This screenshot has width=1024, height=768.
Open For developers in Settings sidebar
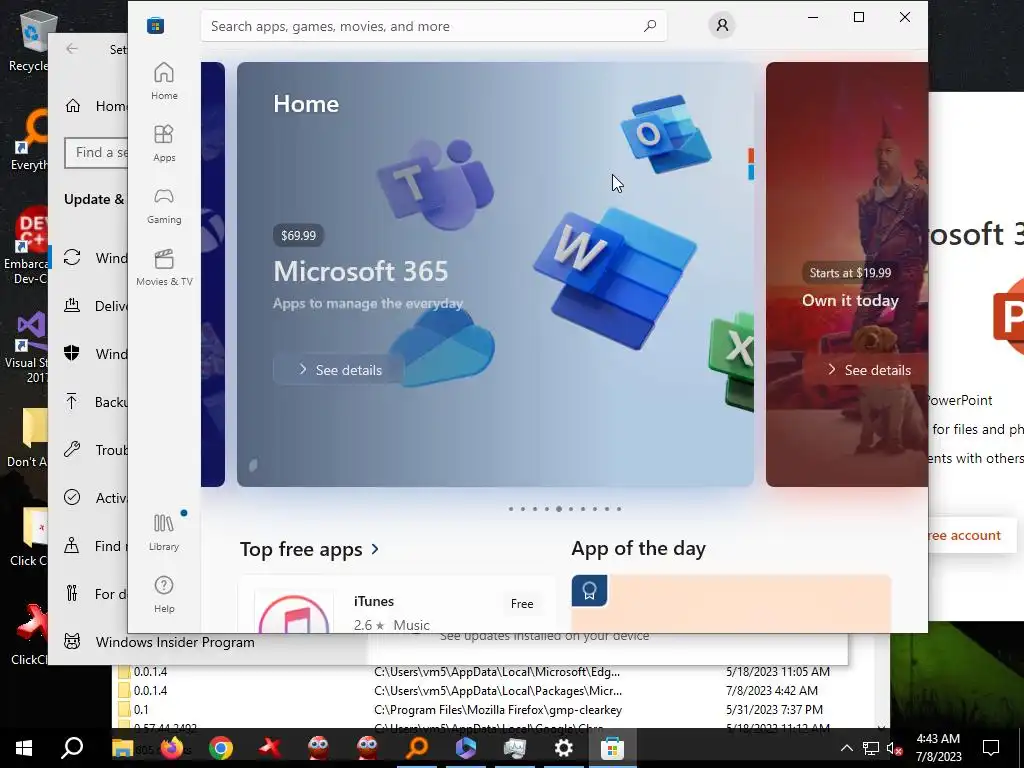pyautogui.click(x=89, y=594)
